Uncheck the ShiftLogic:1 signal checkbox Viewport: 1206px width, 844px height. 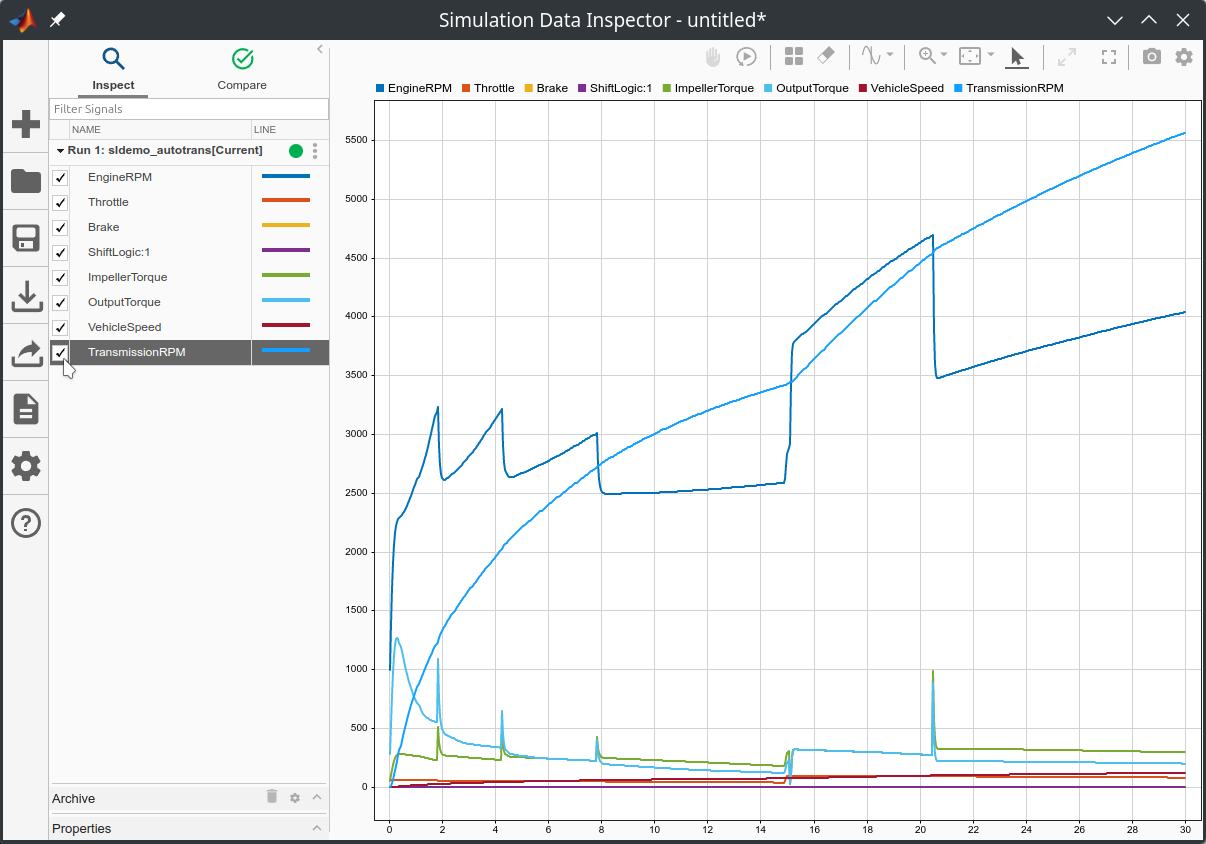60,252
